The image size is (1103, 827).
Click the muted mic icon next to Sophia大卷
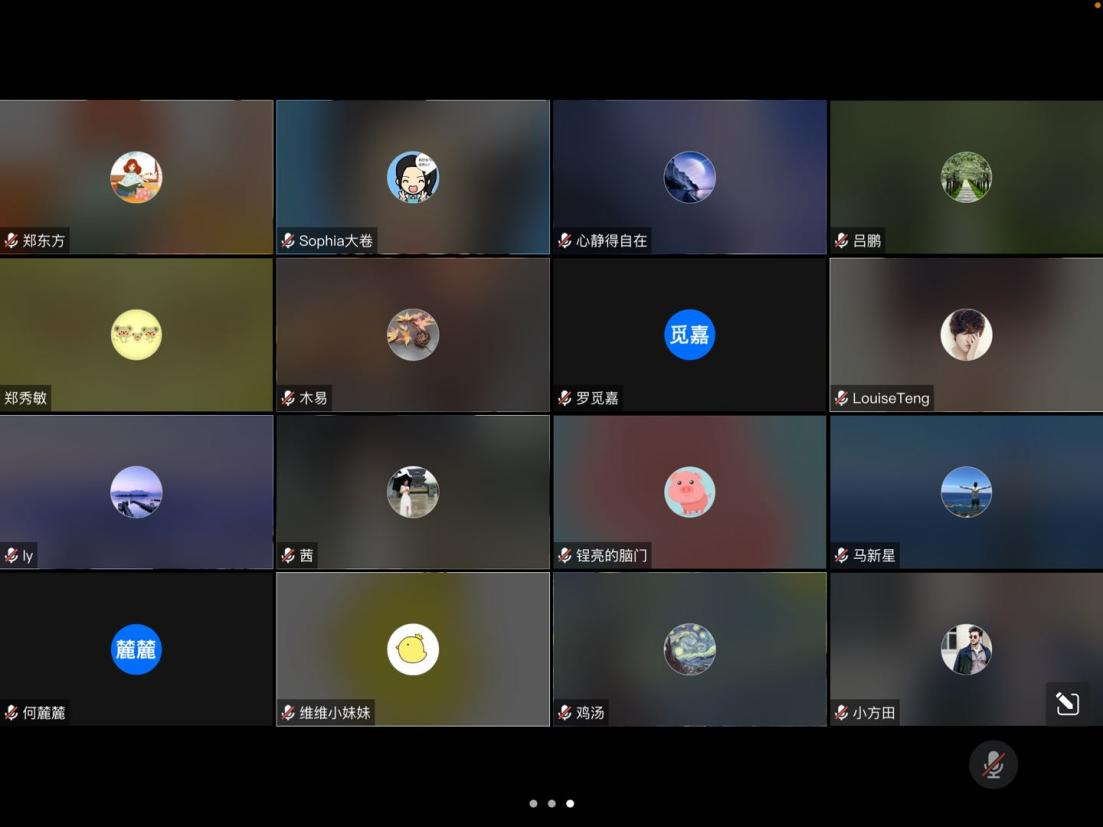288,241
